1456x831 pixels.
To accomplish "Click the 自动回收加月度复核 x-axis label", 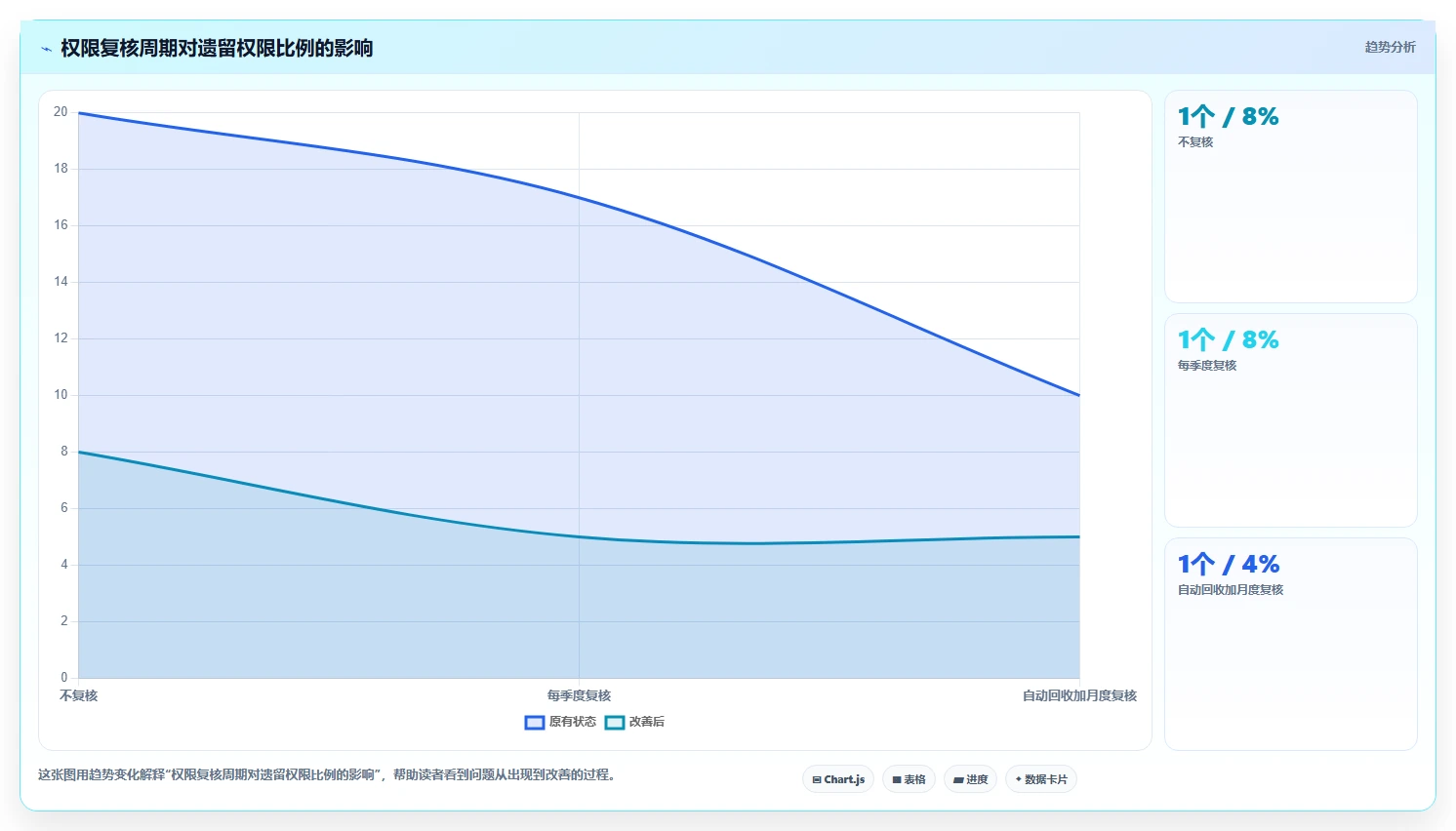I will 1079,695.
